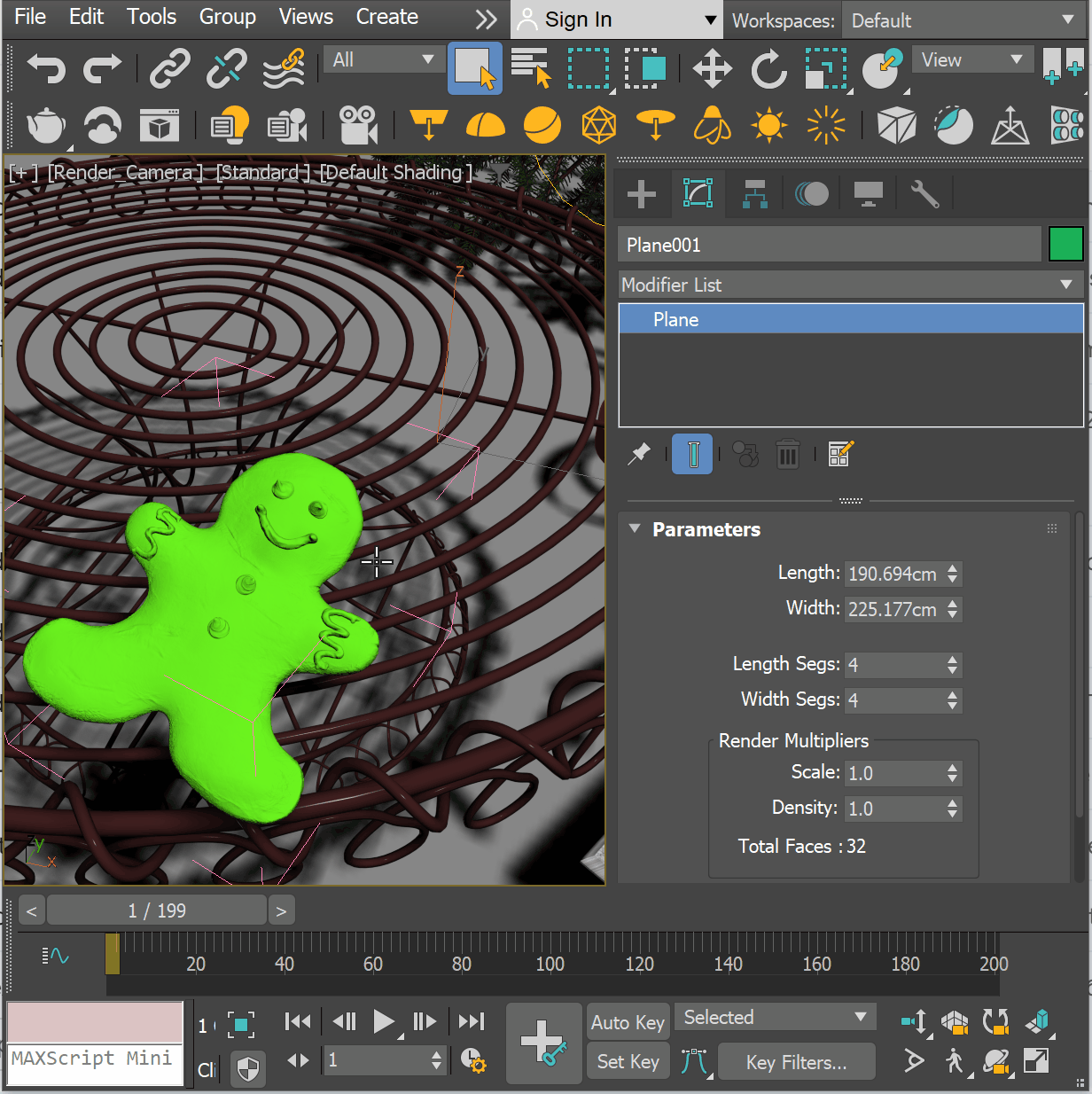Toggle Auto Key animation mode

pos(628,1022)
